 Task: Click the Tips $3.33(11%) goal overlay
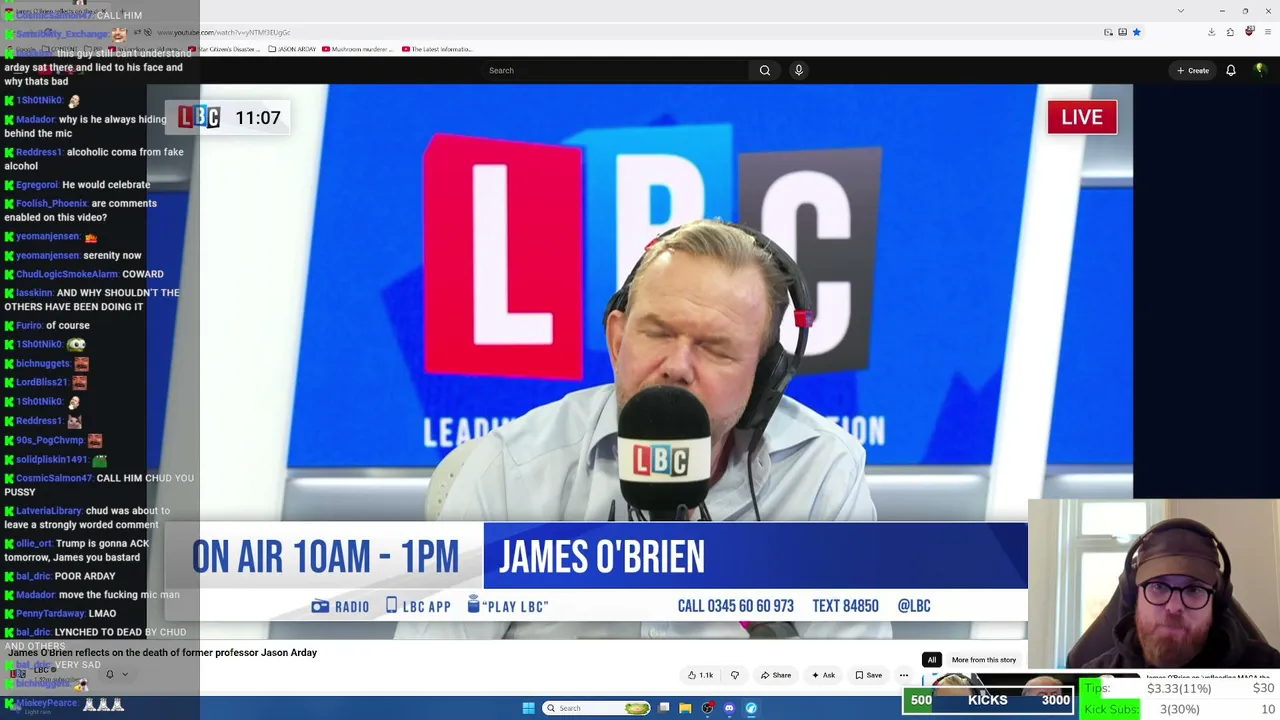click(1178, 688)
